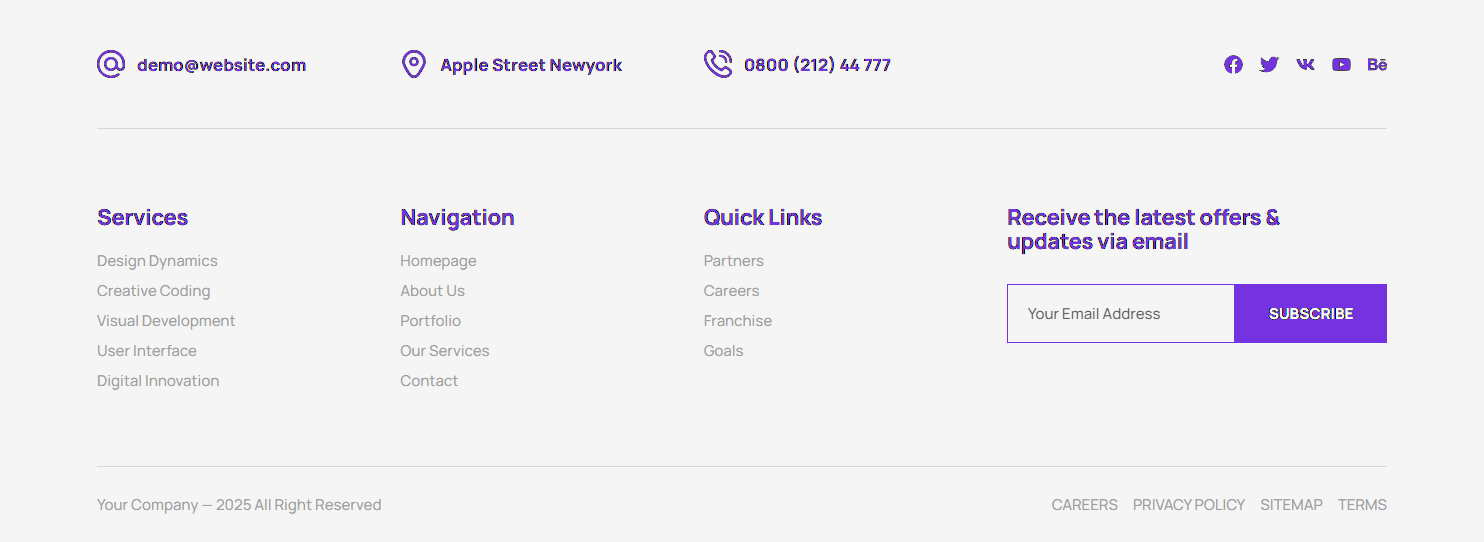Click the email at-sign icon
Image resolution: width=1484 pixels, height=542 pixels.
[110, 65]
